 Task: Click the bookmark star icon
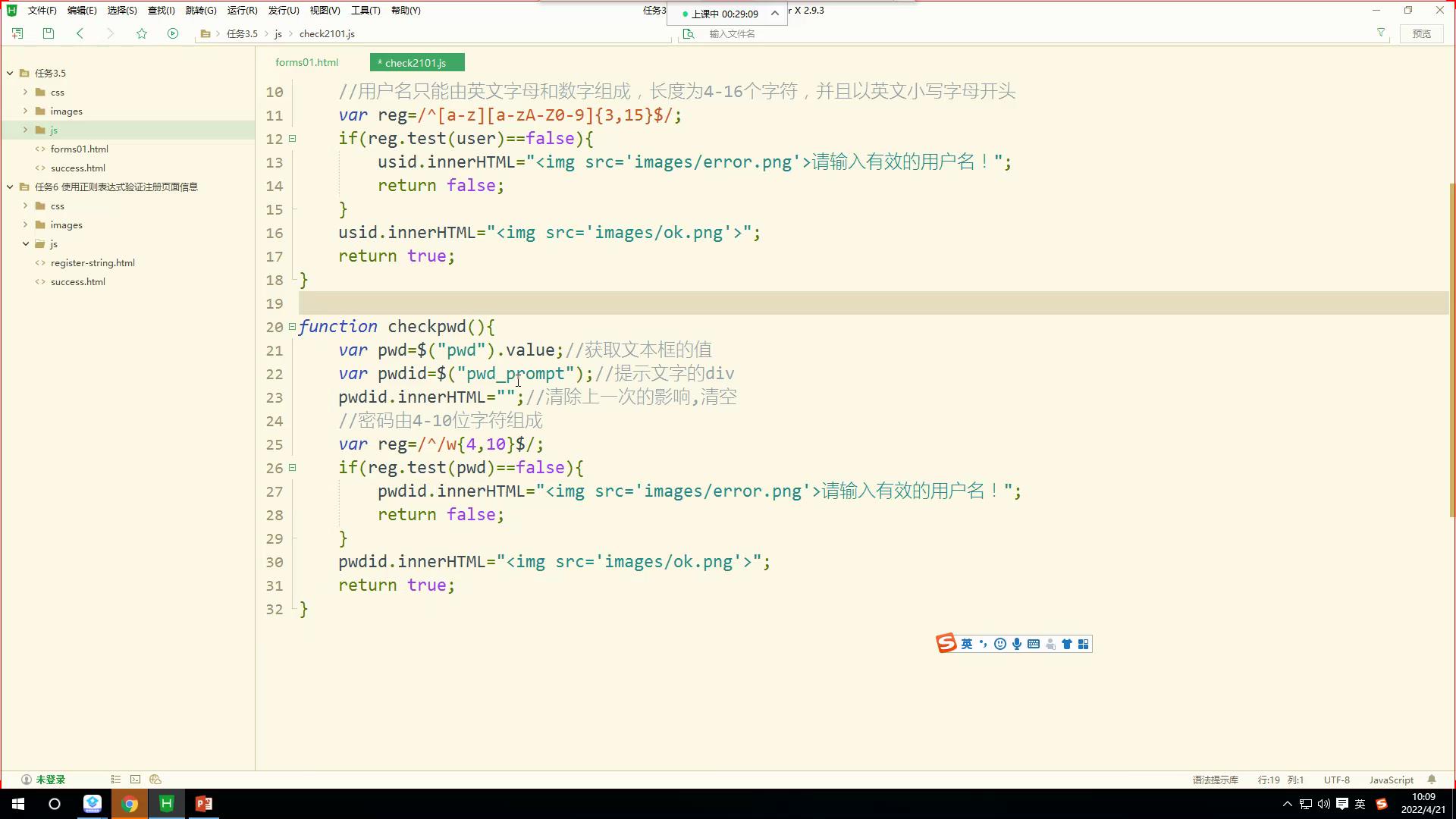pos(142,33)
